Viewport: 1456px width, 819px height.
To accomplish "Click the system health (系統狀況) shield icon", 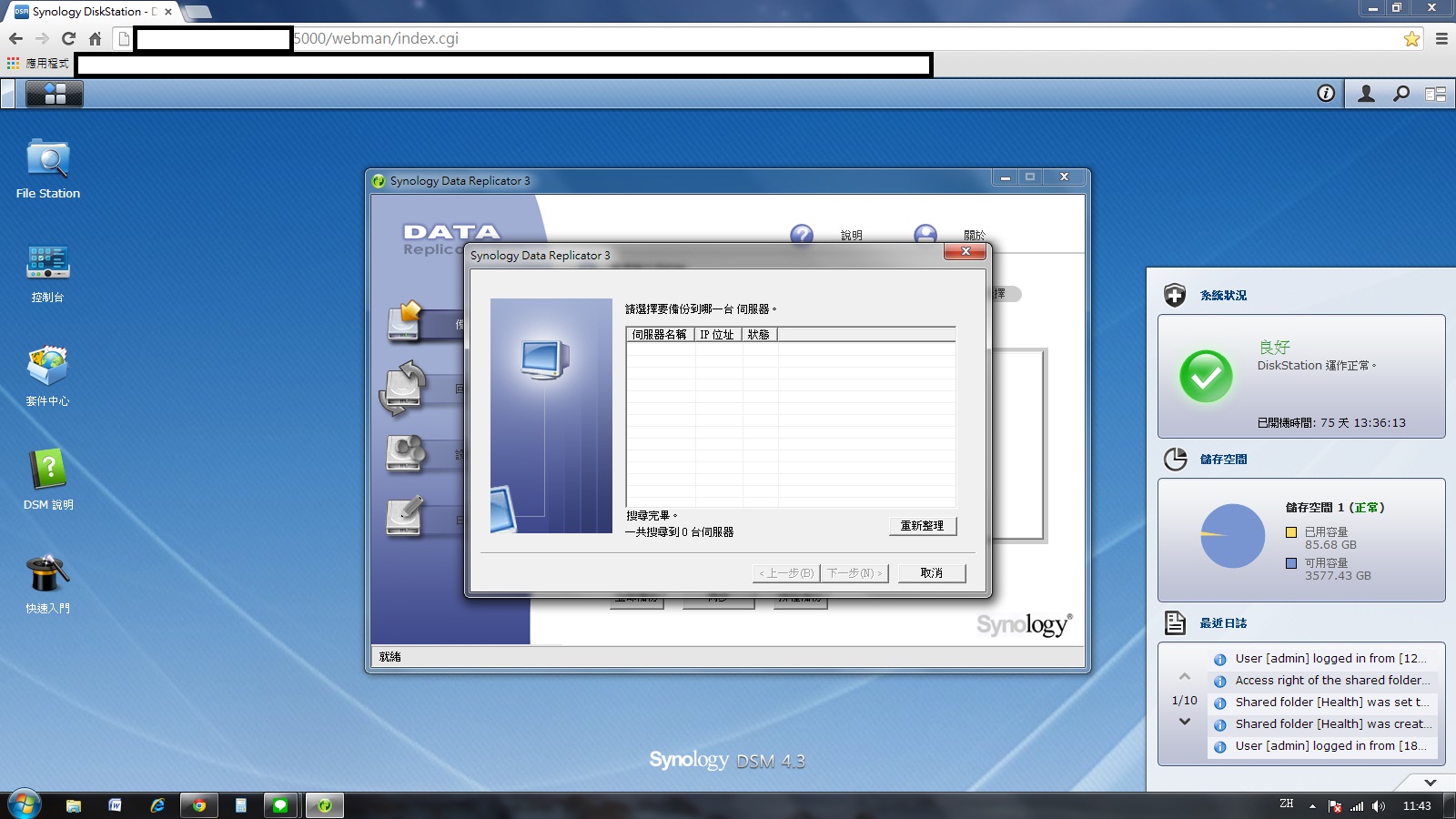I will tap(1175, 295).
